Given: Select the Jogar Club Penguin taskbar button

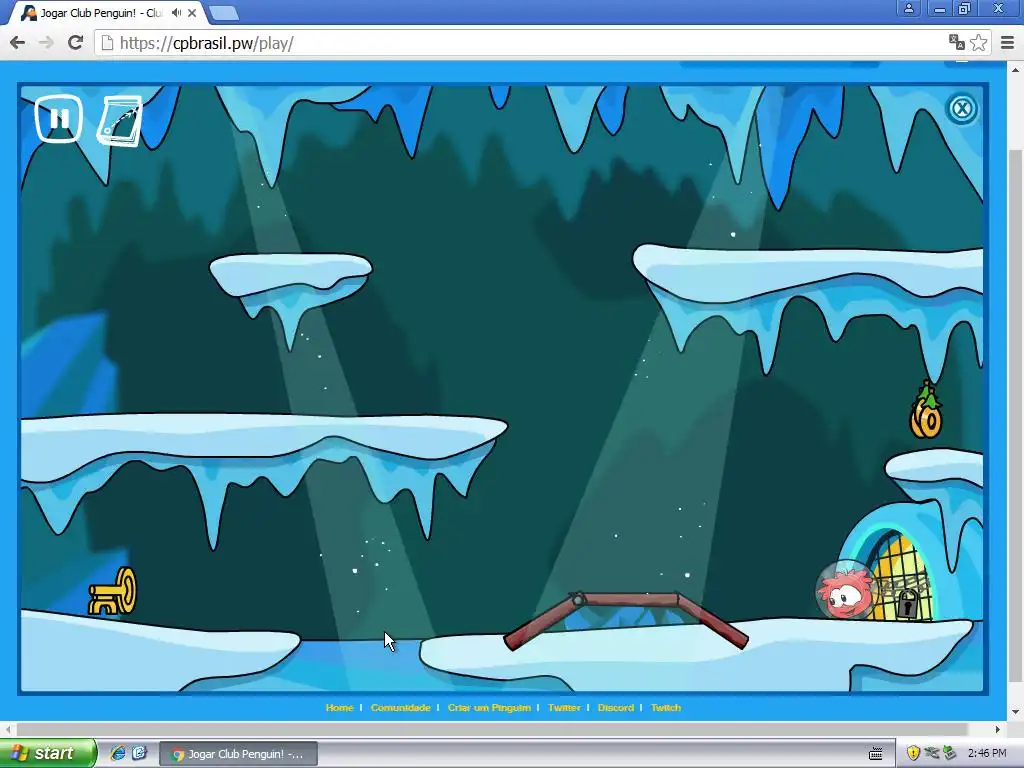Looking at the screenshot, I should (238, 754).
